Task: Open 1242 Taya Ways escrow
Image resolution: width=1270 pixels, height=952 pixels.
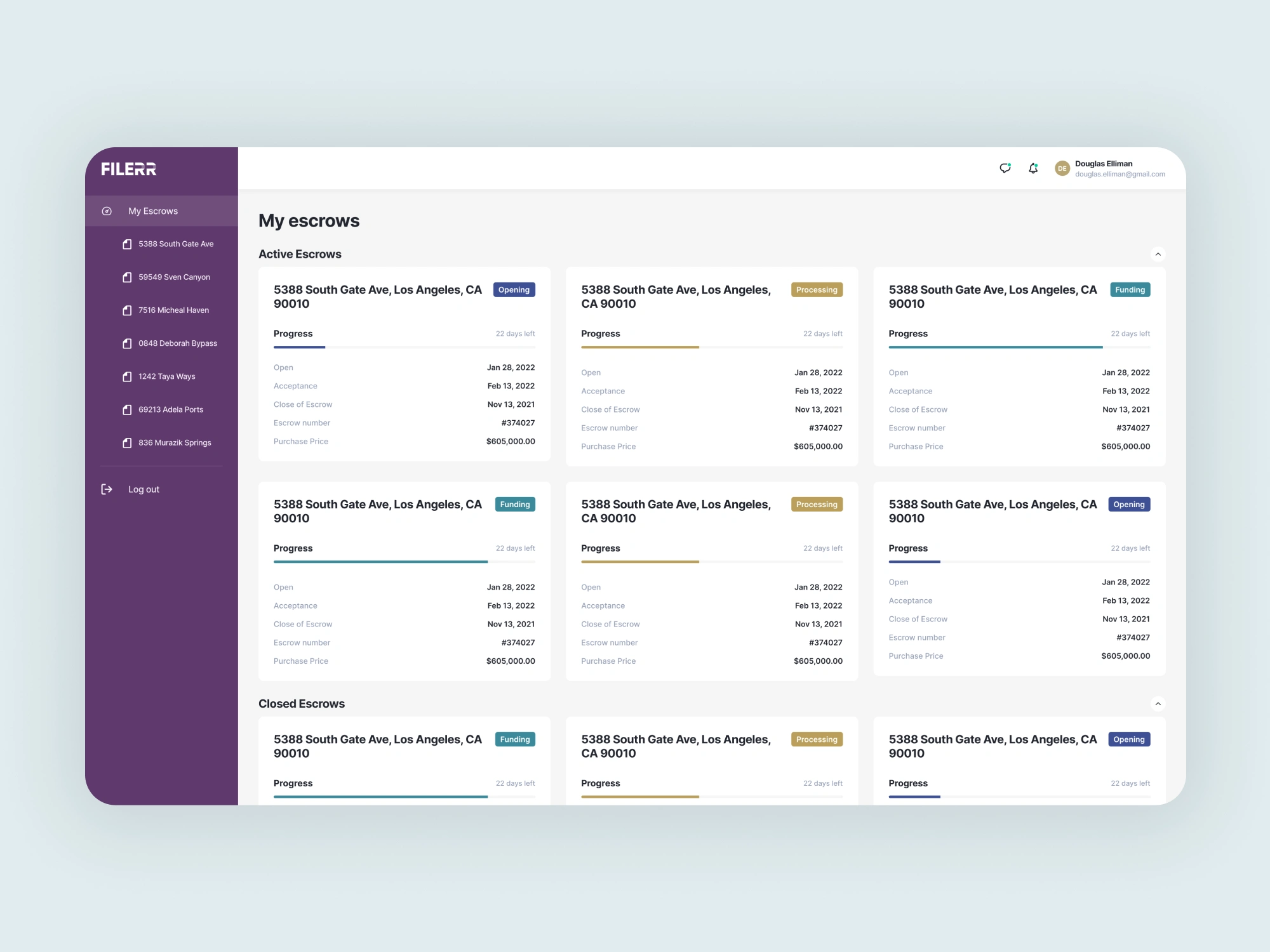Action: [166, 376]
